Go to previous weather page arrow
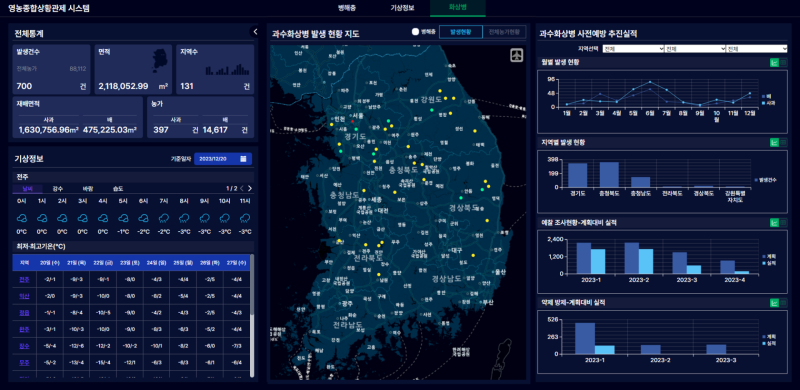The width and height of the screenshot is (800, 390). [242, 188]
